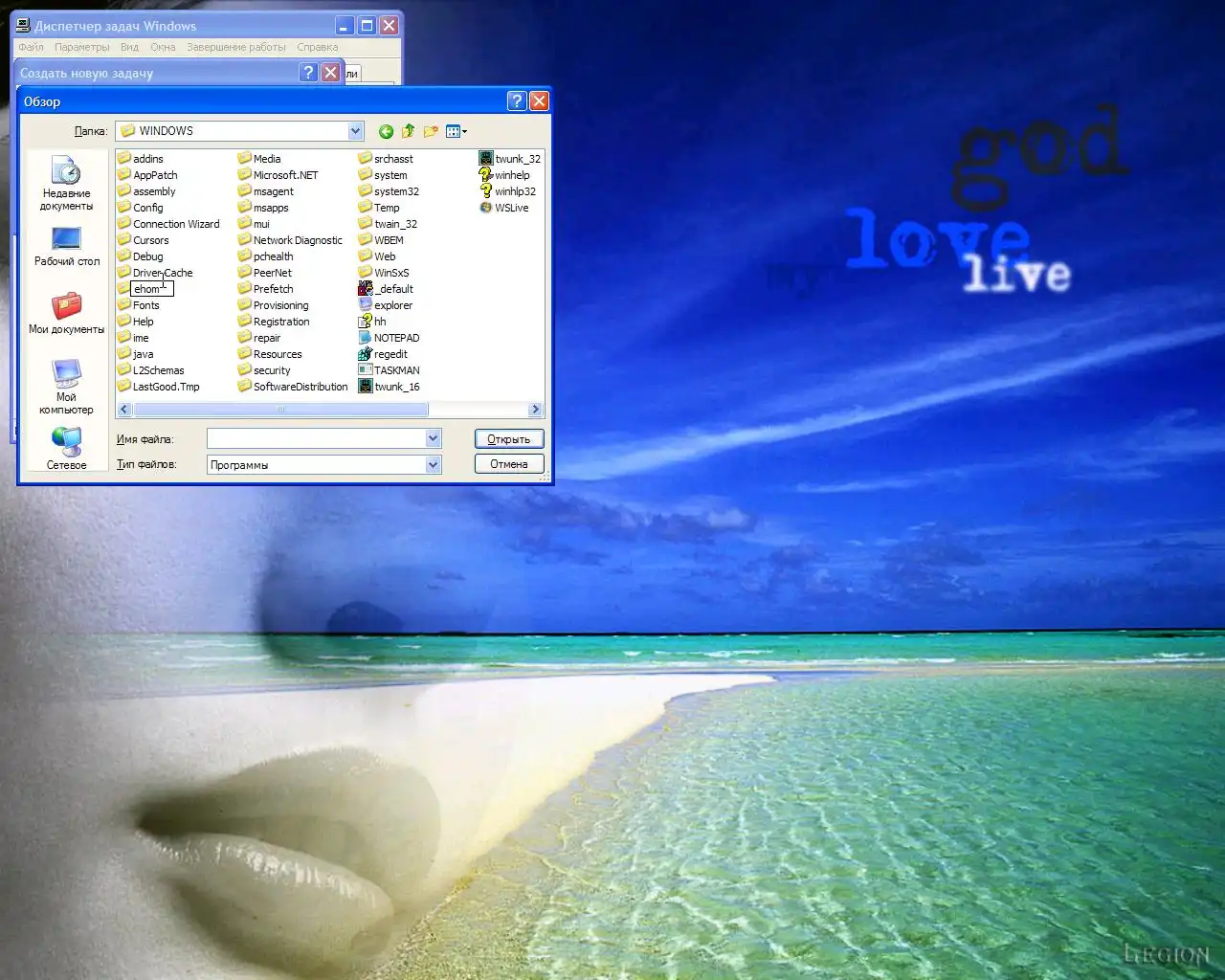The height and width of the screenshot is (980, 1225).
Task: Select the Provisioning folder
Action: click(274, 305)
